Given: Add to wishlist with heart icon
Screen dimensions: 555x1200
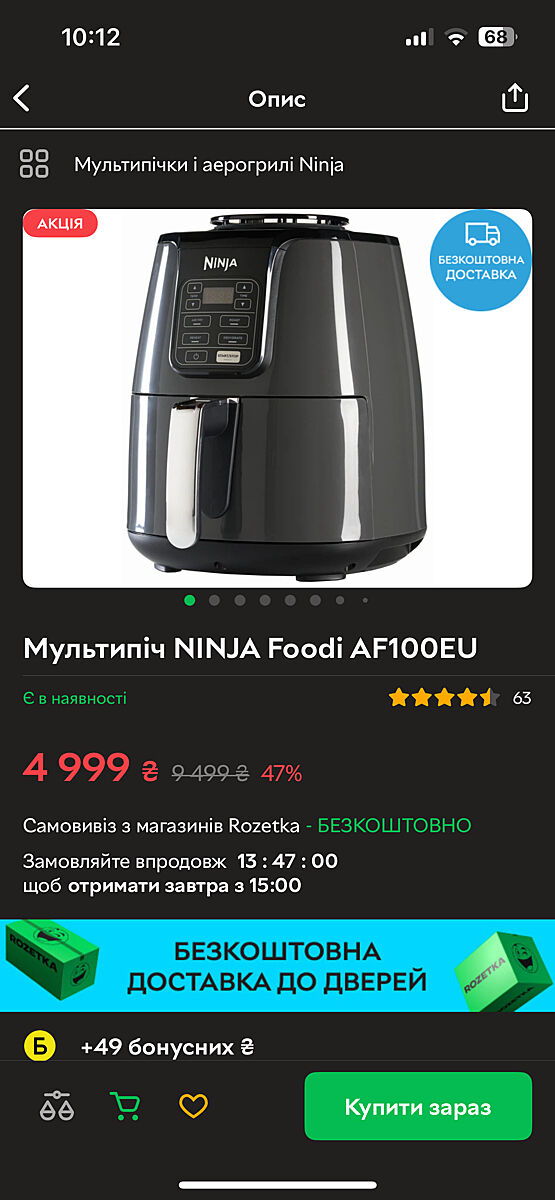Looking at the screenshot, I should (193, 1106).
